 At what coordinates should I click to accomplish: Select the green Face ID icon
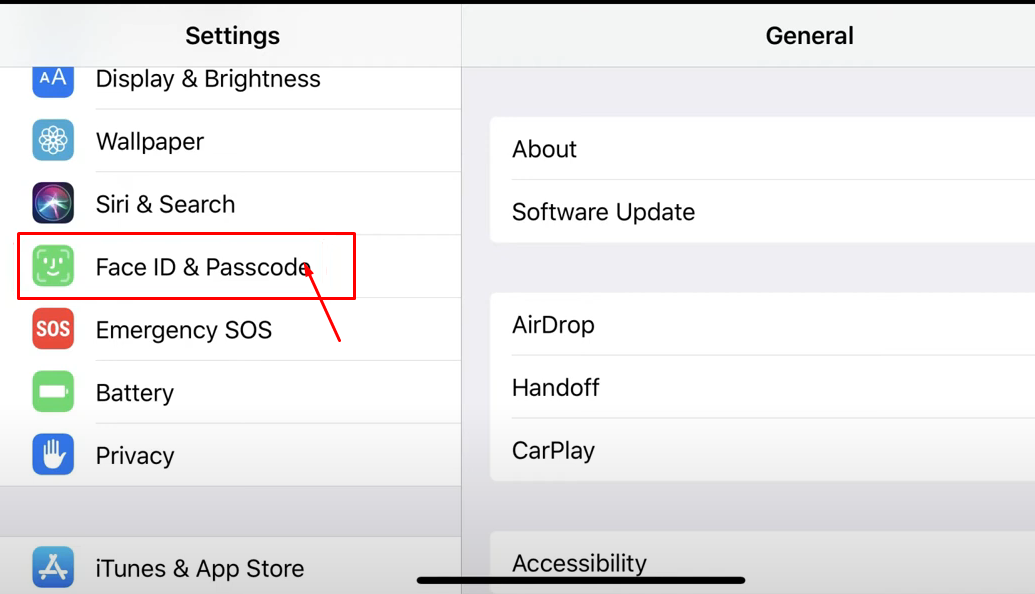53,266
